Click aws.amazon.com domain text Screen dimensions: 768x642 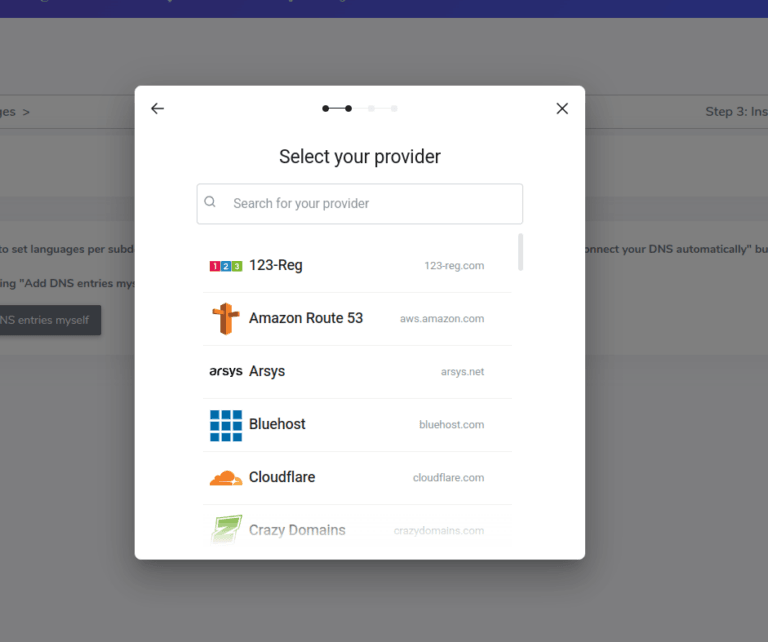[x=442, y=318]
